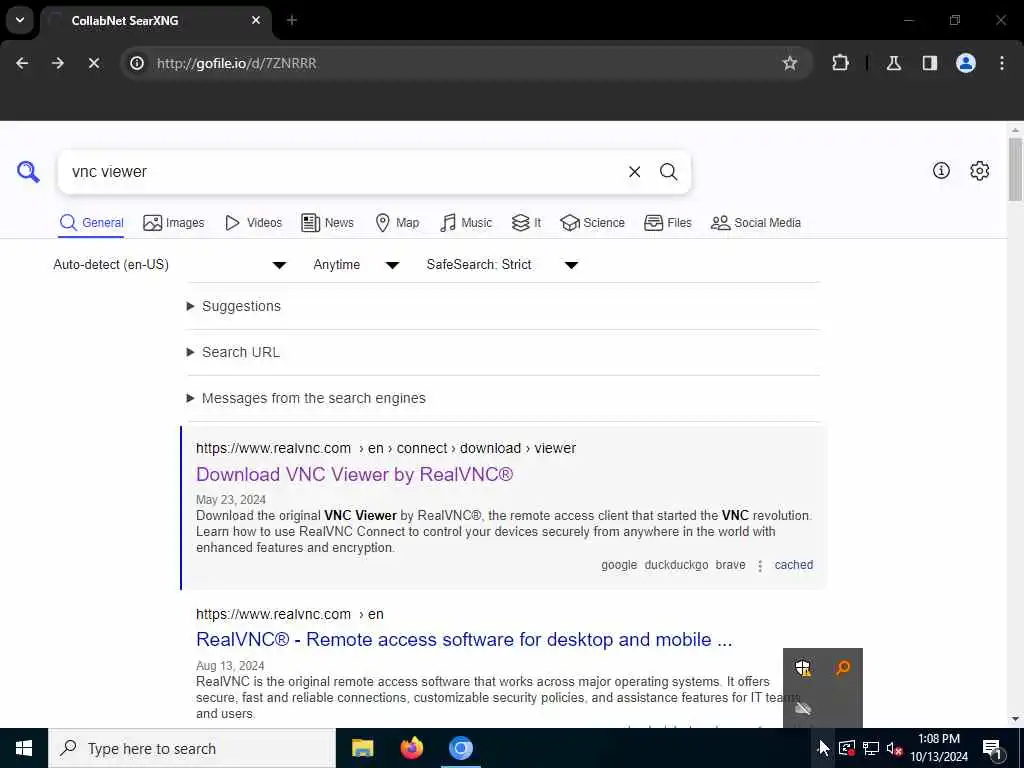The image size is (1024, 768).
Task: Switch to the Science tab
Action: pyautogui.click(x=592, y=223)
